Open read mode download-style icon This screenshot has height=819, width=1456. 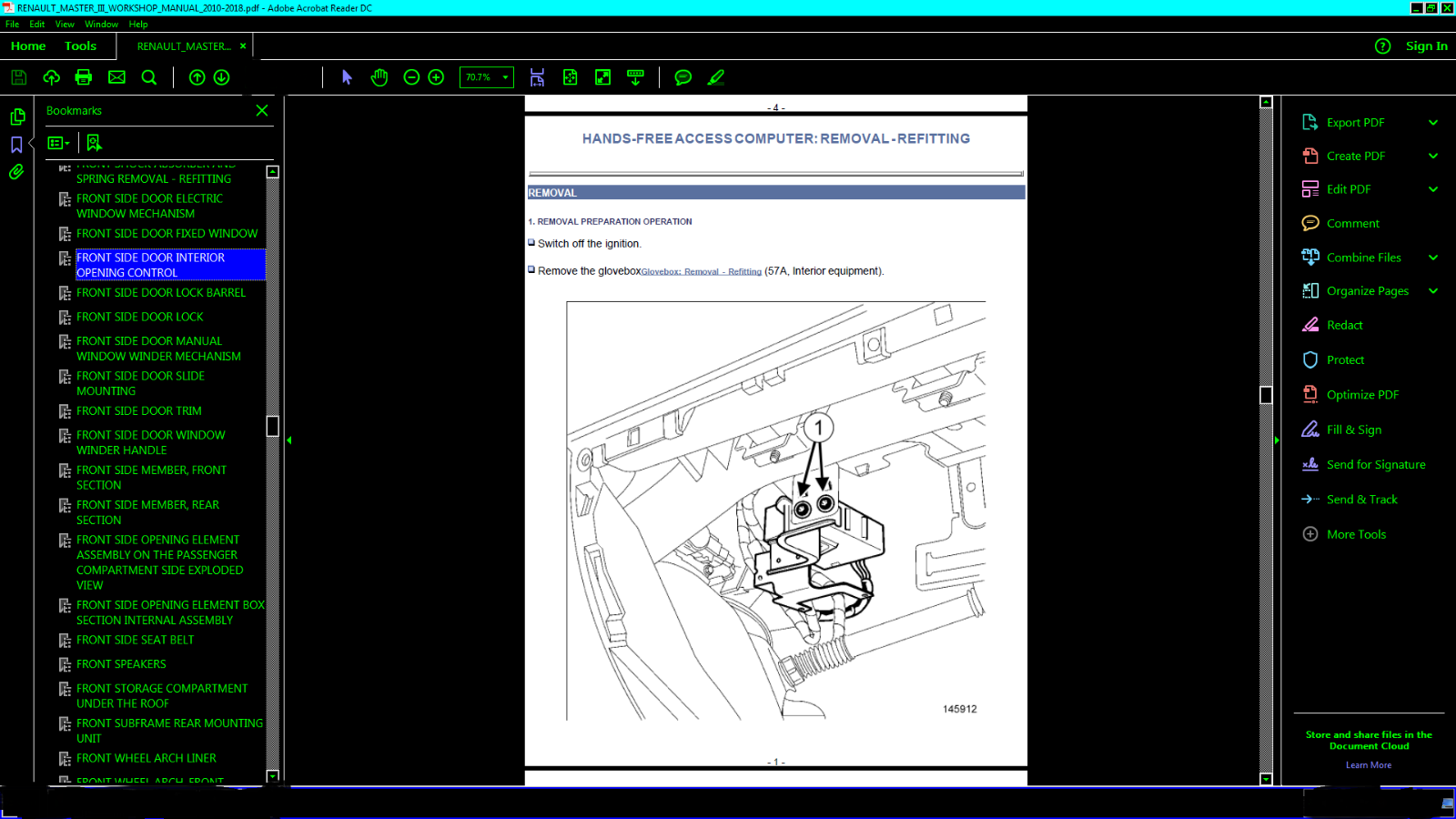coord(635,77)
